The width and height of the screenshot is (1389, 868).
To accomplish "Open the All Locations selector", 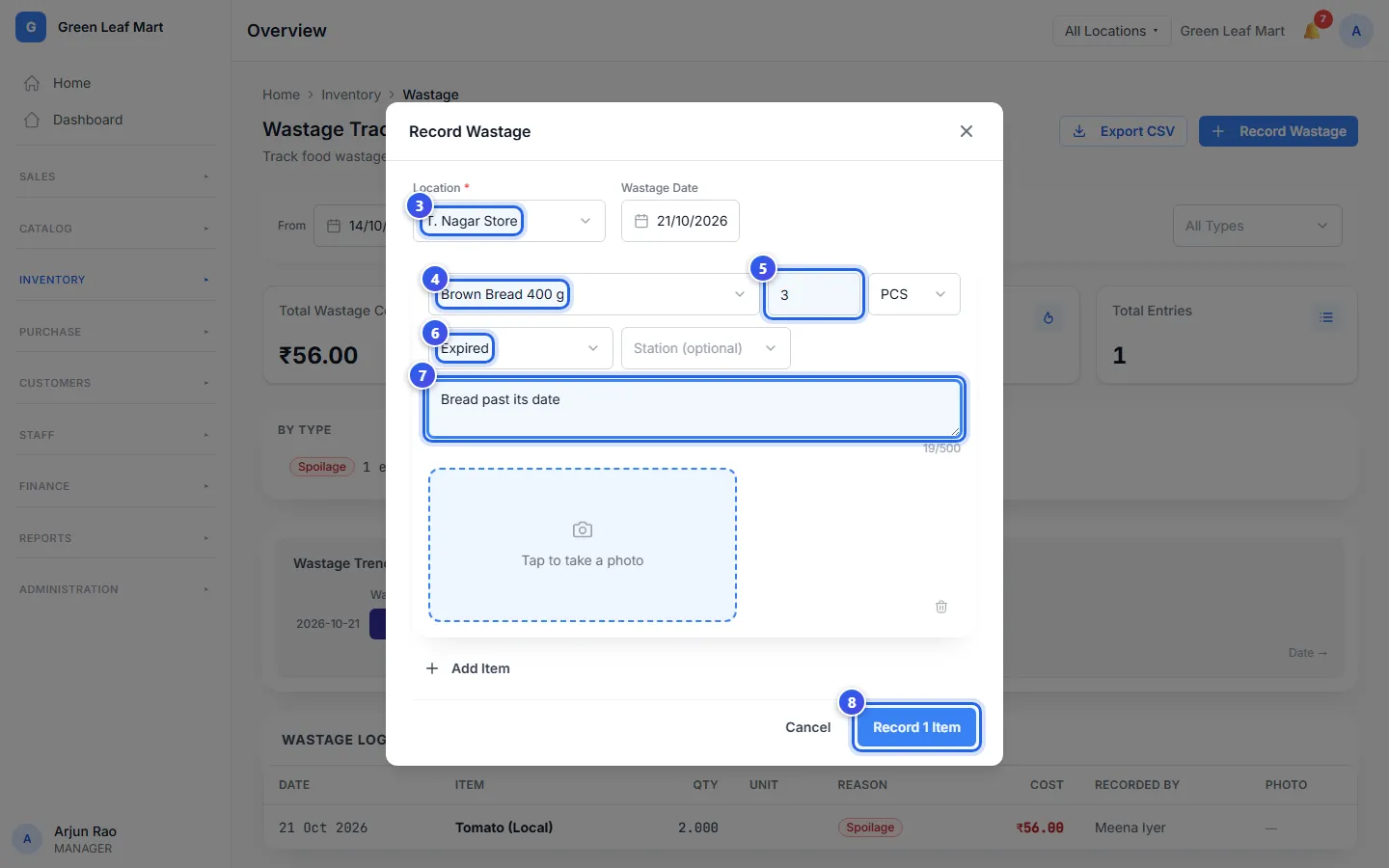I will (1111, 31).
